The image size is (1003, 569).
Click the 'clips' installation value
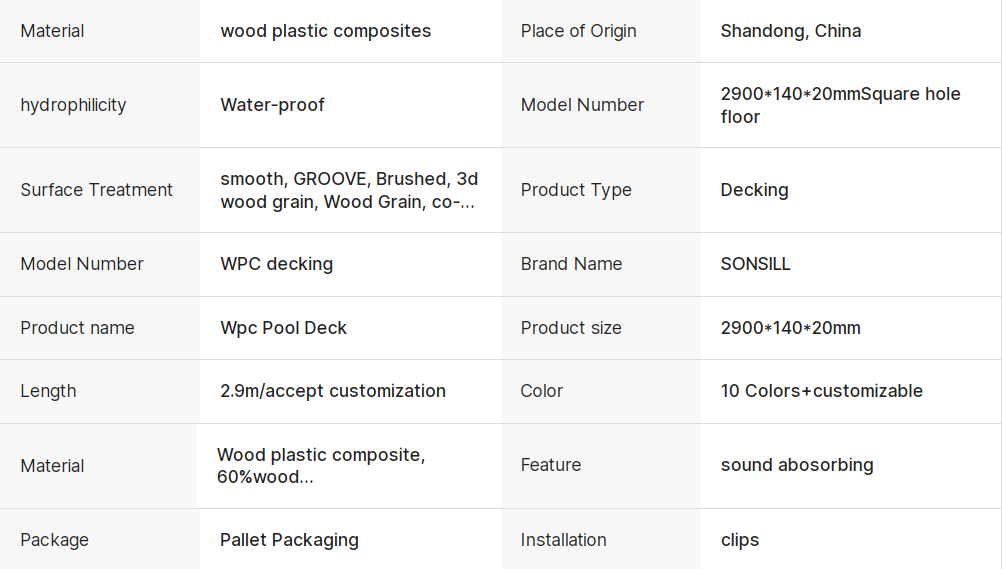[739, 540]
